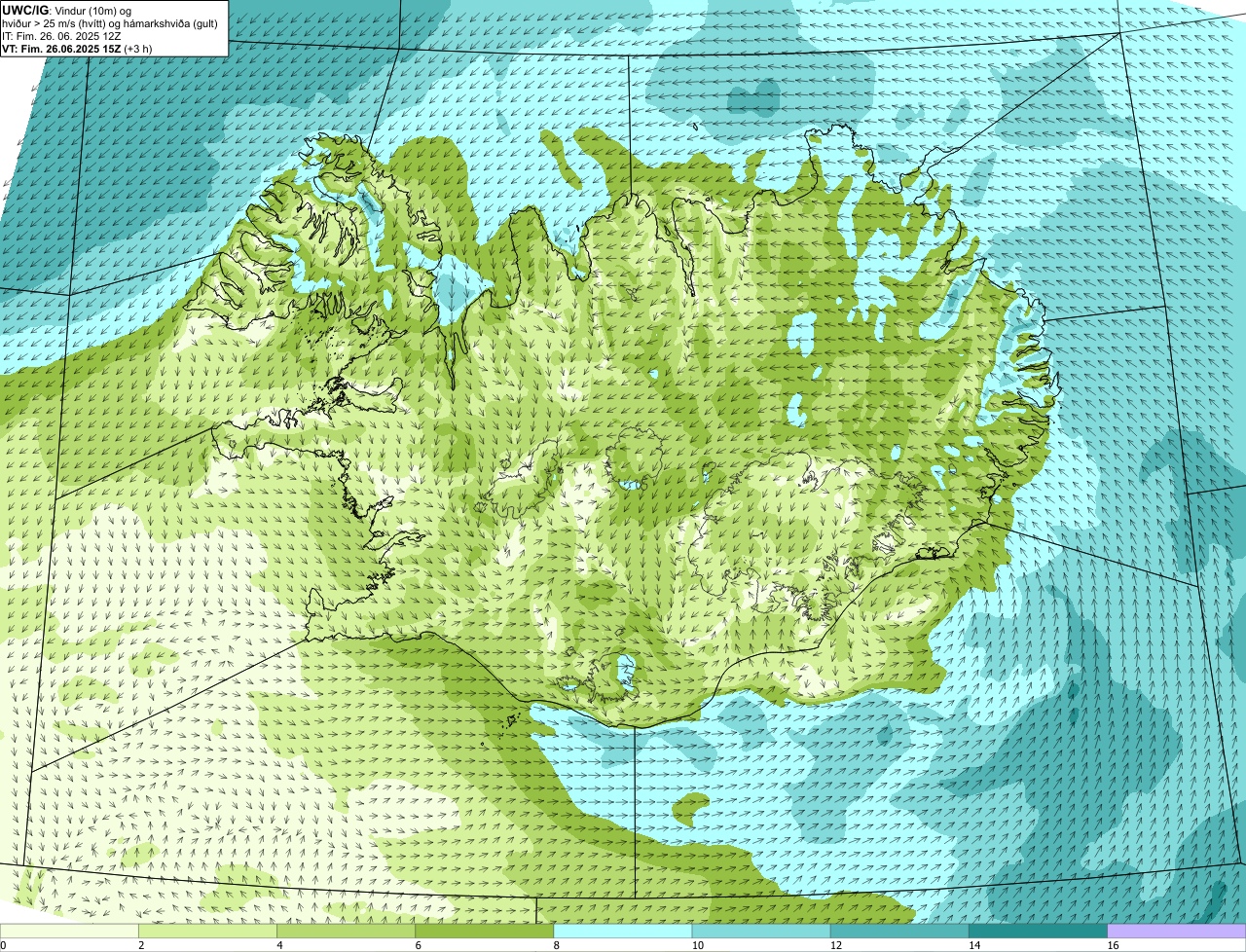This screenshot has width=1246, height=952.
Task: Click the "16" label on the wind scale
Action: [1112, 945]
